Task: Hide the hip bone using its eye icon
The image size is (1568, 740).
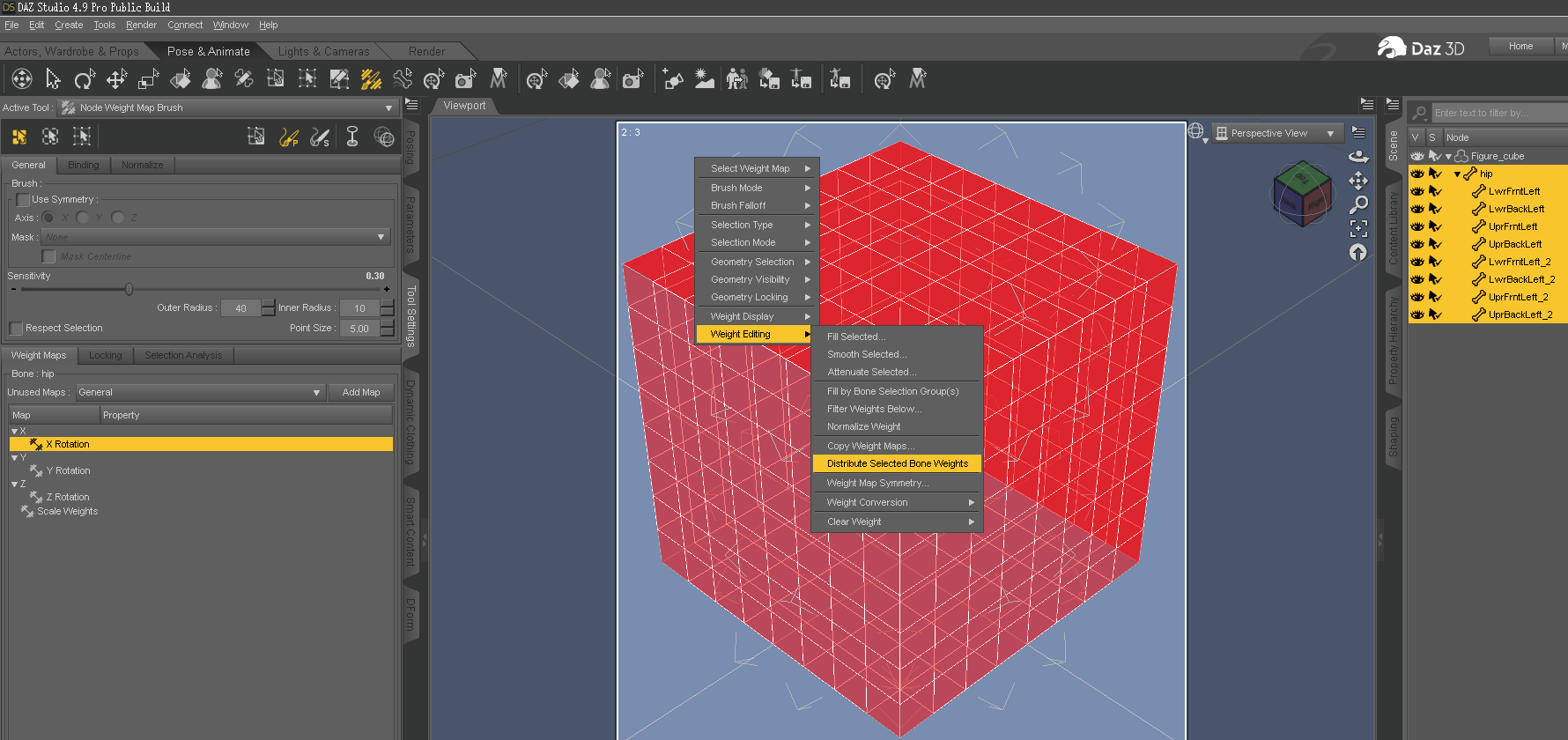Action: 1417,174
